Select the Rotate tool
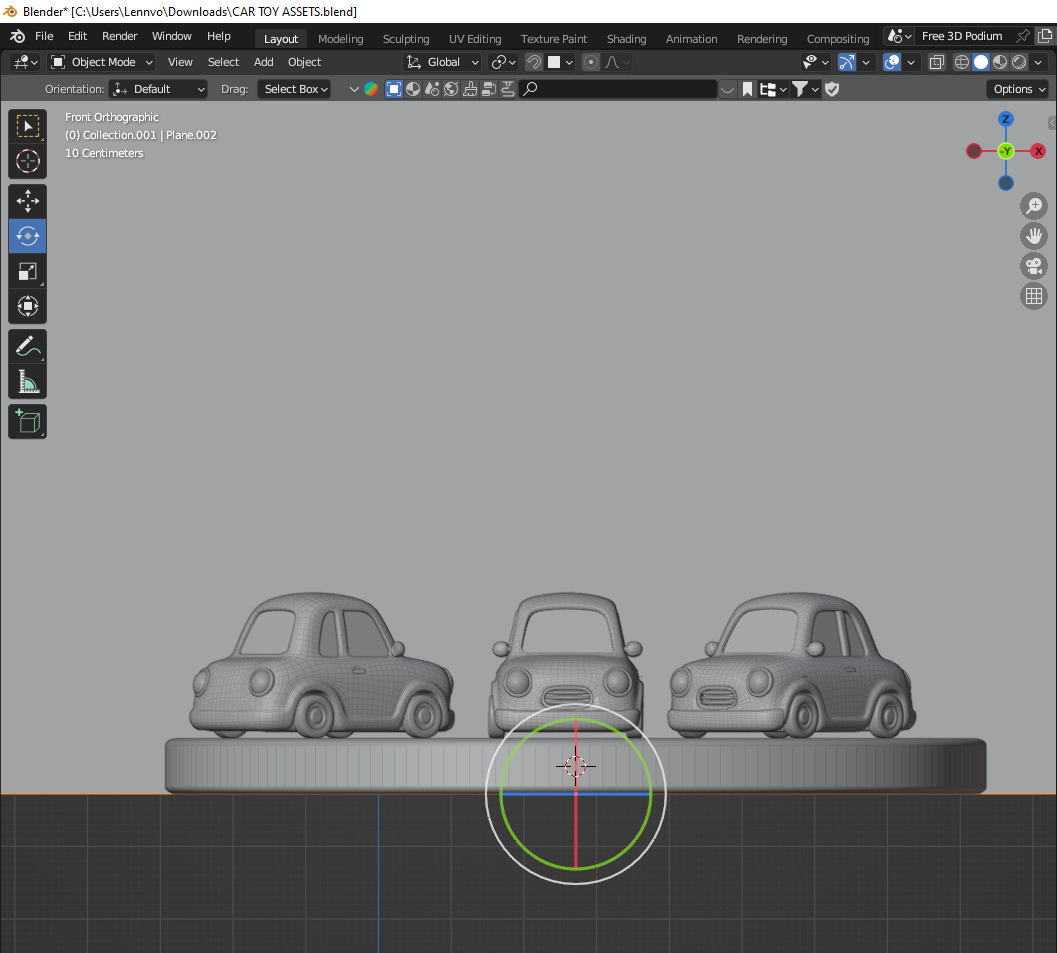Screen dimensions: 1057x953 tap(28, 236)
